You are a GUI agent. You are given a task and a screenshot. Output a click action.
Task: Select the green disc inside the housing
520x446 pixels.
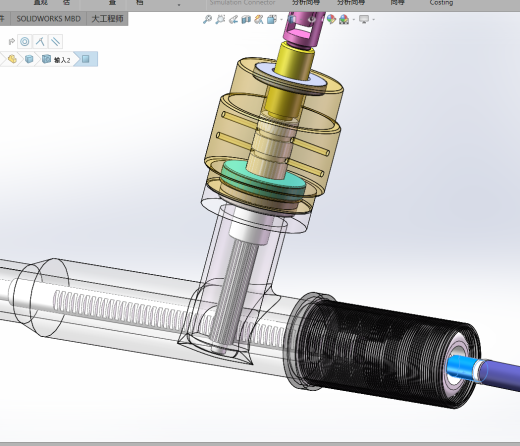pyautogui.click(x=263, y=182)
